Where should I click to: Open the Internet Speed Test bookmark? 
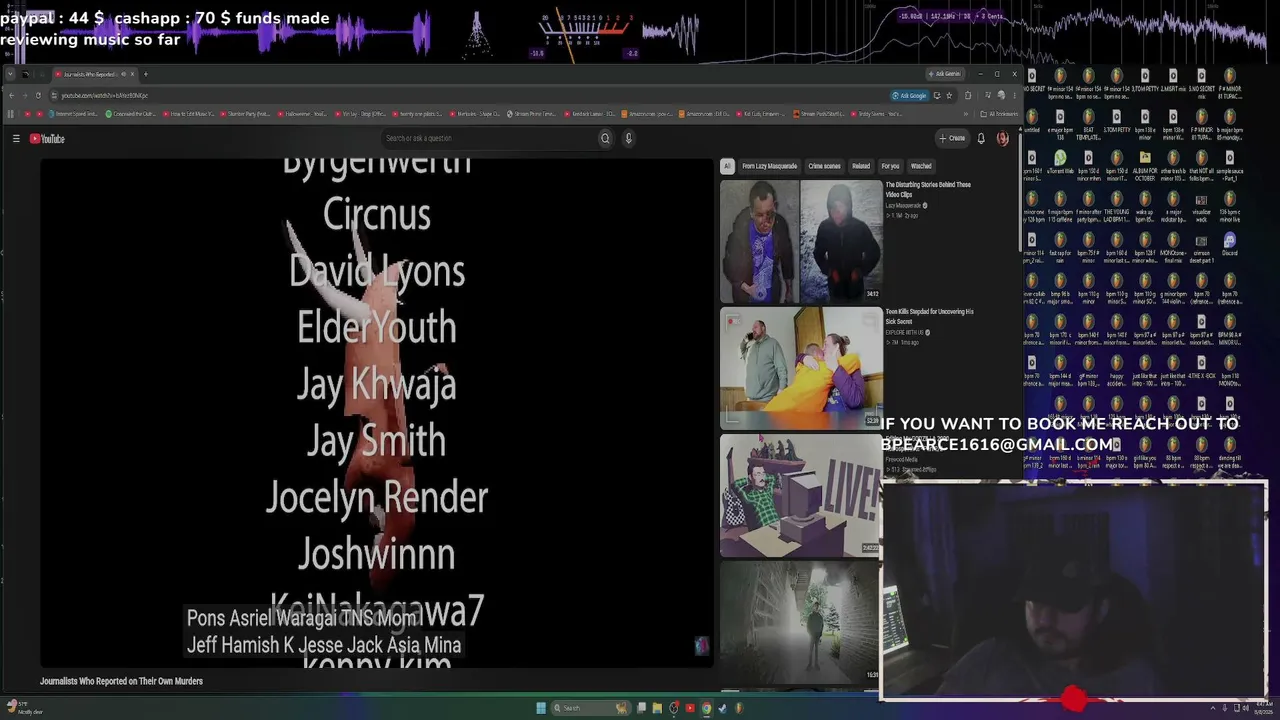tap(73, 114)
